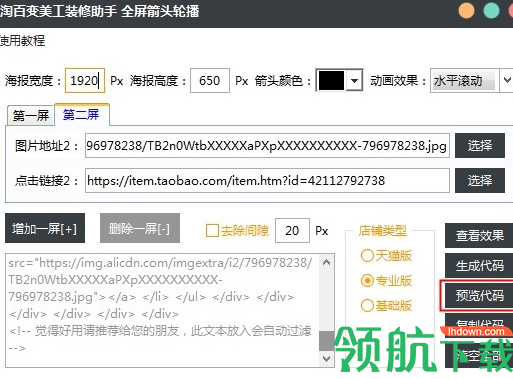This screenshot has height=379, width=513.
Task: Open the 动画效果 combo box 水平滚动
Action: (x=471, y=80)
